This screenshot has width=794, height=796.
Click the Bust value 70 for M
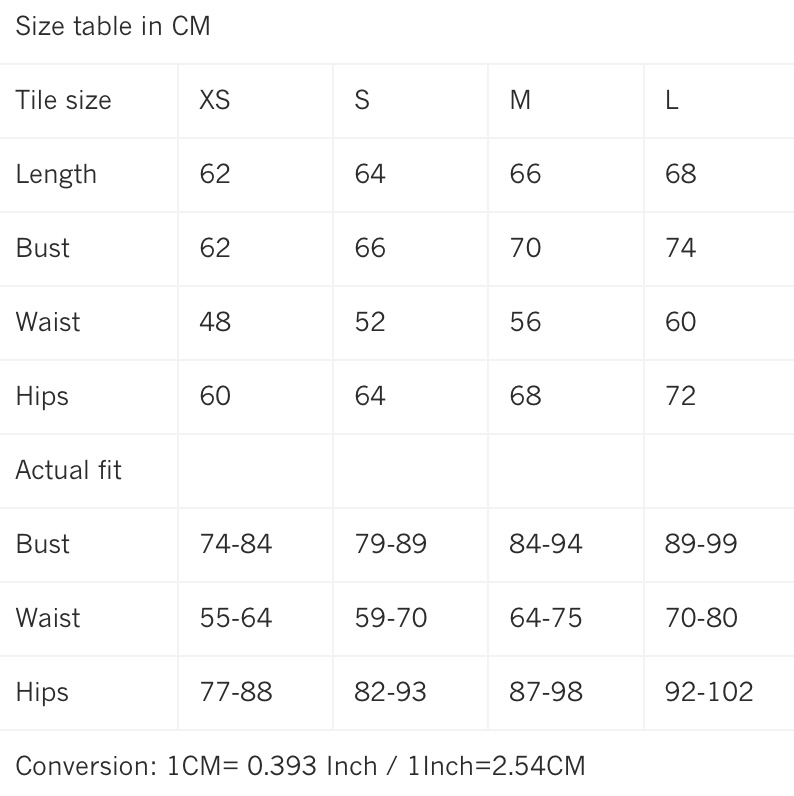(525, 248)
